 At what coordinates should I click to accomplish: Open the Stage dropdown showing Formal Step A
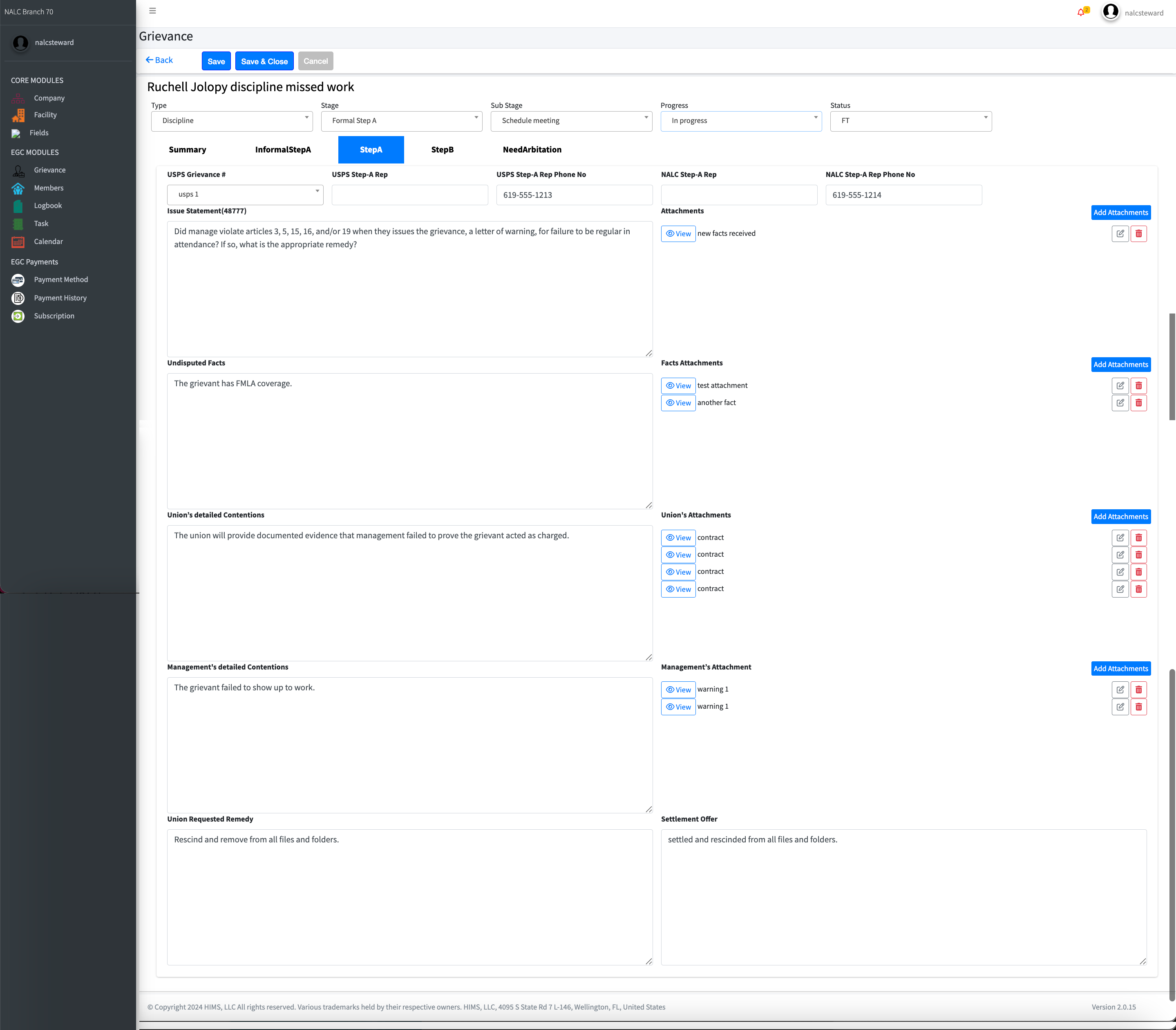coord(401,121)
